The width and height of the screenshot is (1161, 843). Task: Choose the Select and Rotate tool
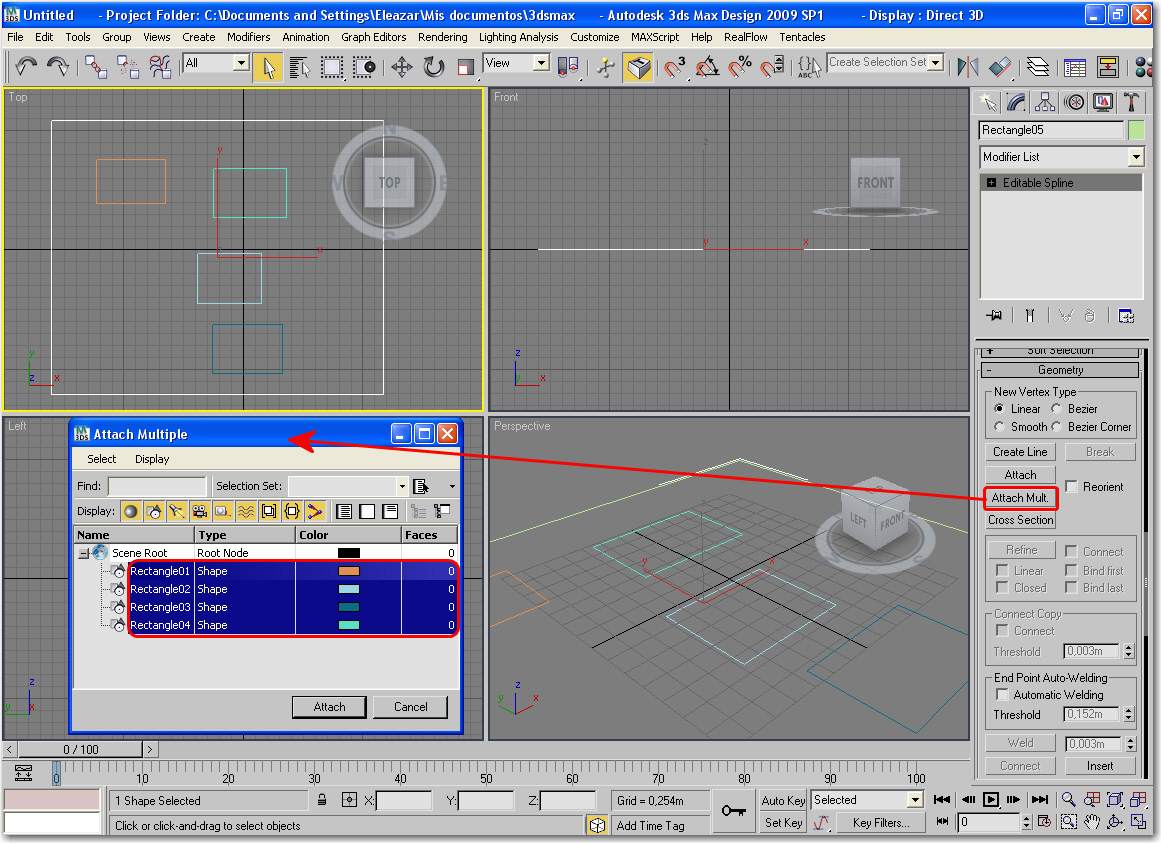pyautogui.click(x=433, y=67)
